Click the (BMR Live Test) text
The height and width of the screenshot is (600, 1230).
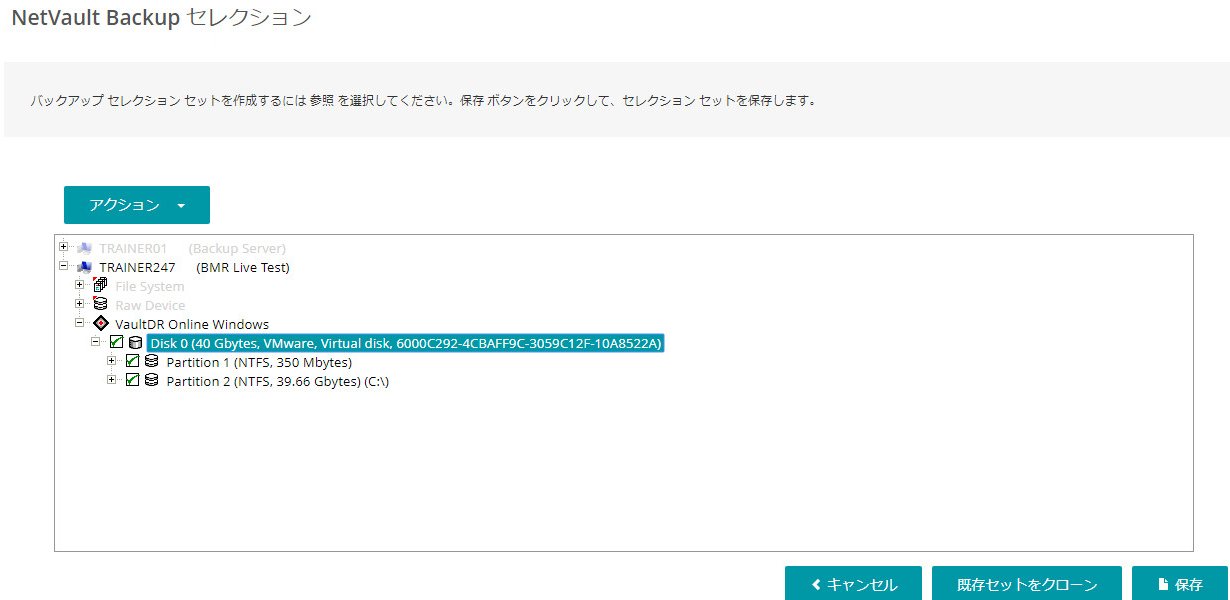point(243,267)
